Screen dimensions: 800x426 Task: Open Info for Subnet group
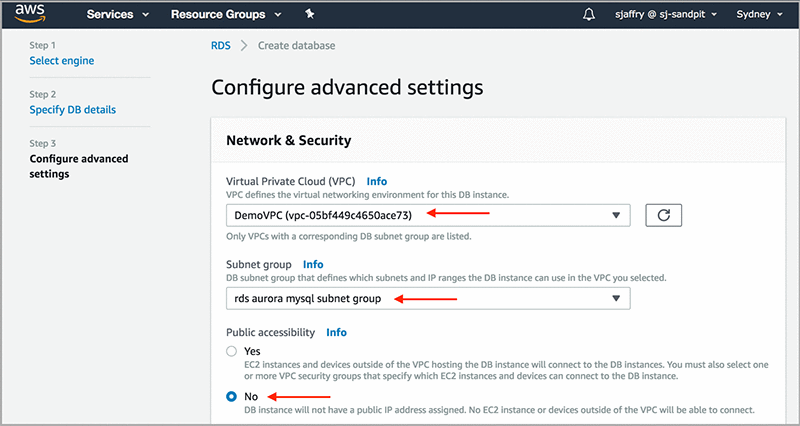click(313, 264)
